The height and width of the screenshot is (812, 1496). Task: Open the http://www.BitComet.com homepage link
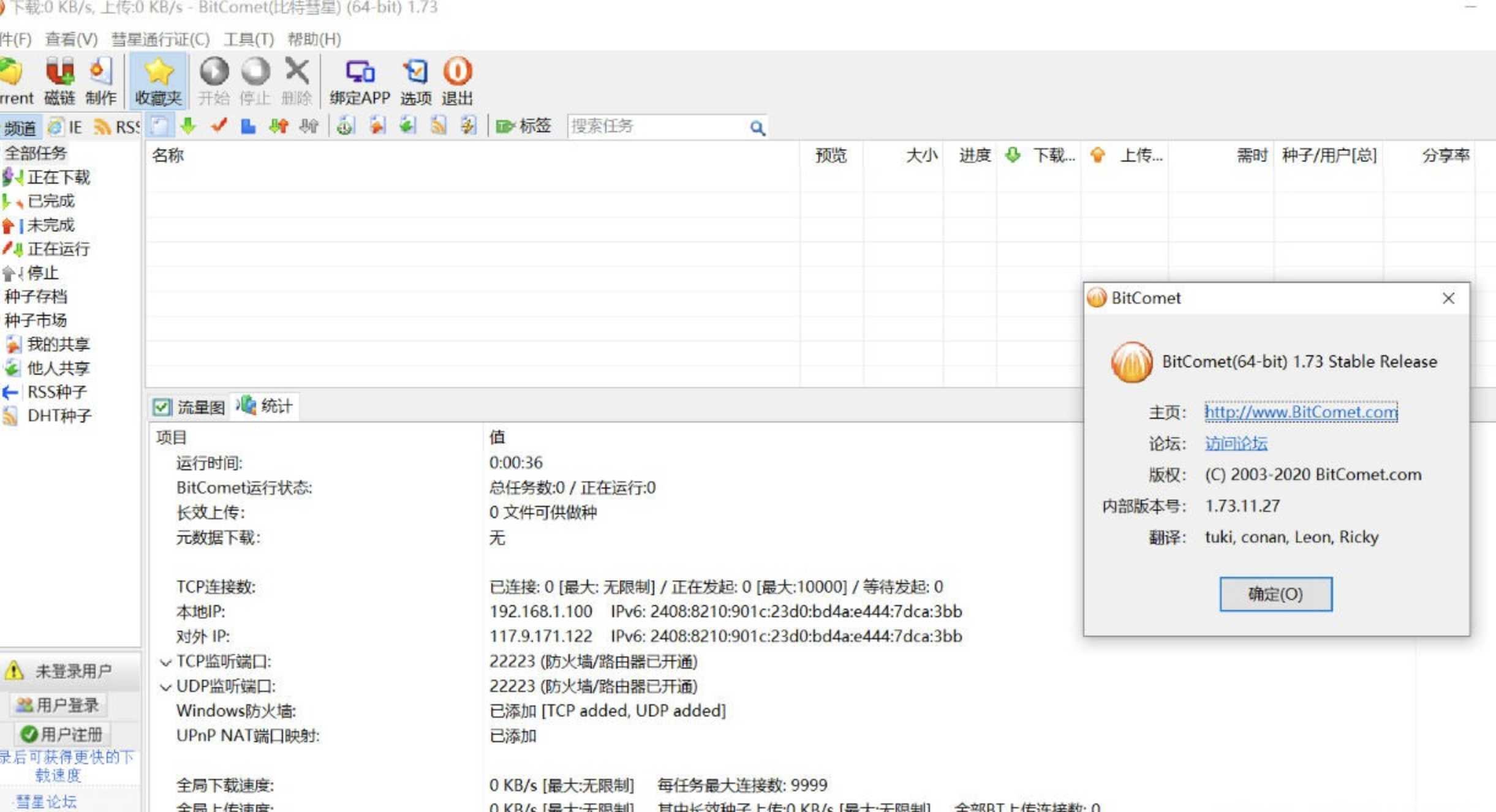[x=1301, y=412]
